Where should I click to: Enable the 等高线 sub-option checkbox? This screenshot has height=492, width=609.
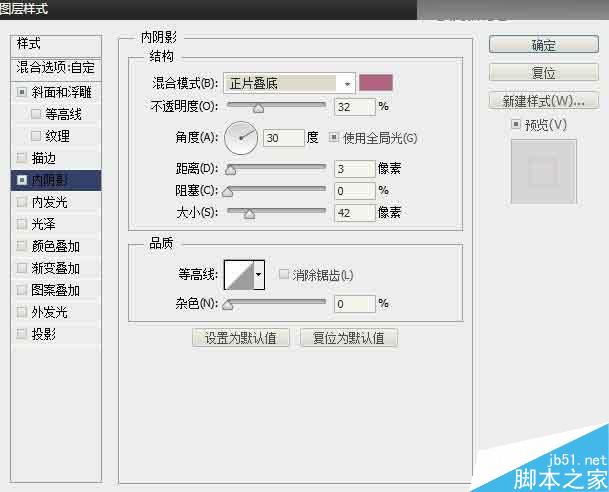[x=36, y=114]
